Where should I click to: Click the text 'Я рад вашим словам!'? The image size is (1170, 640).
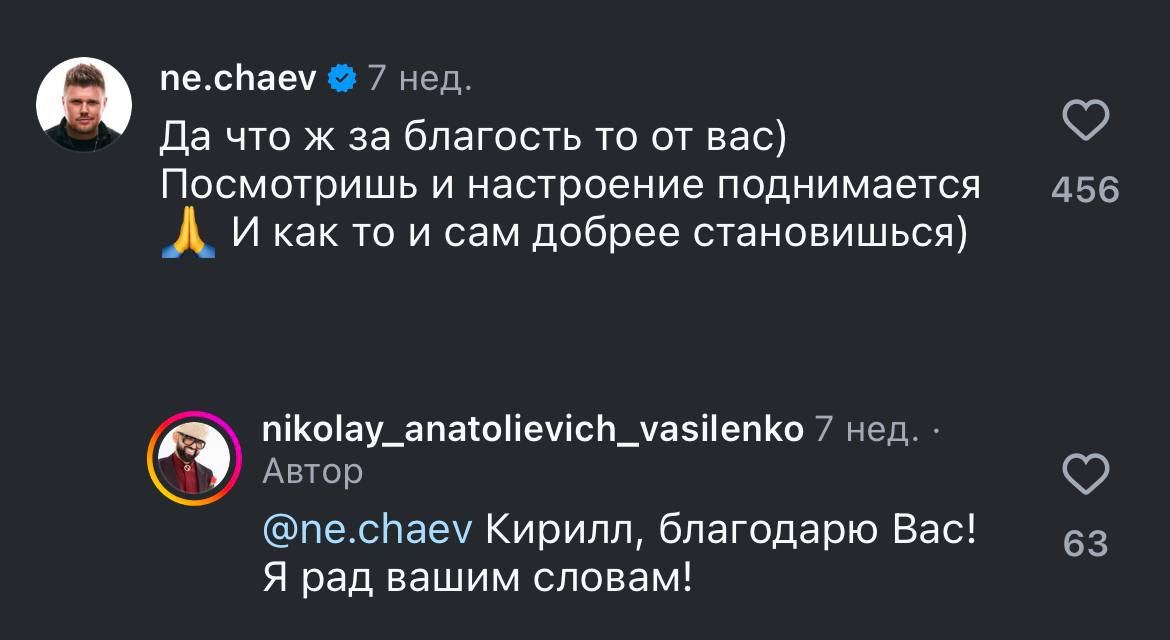point(477,578)
